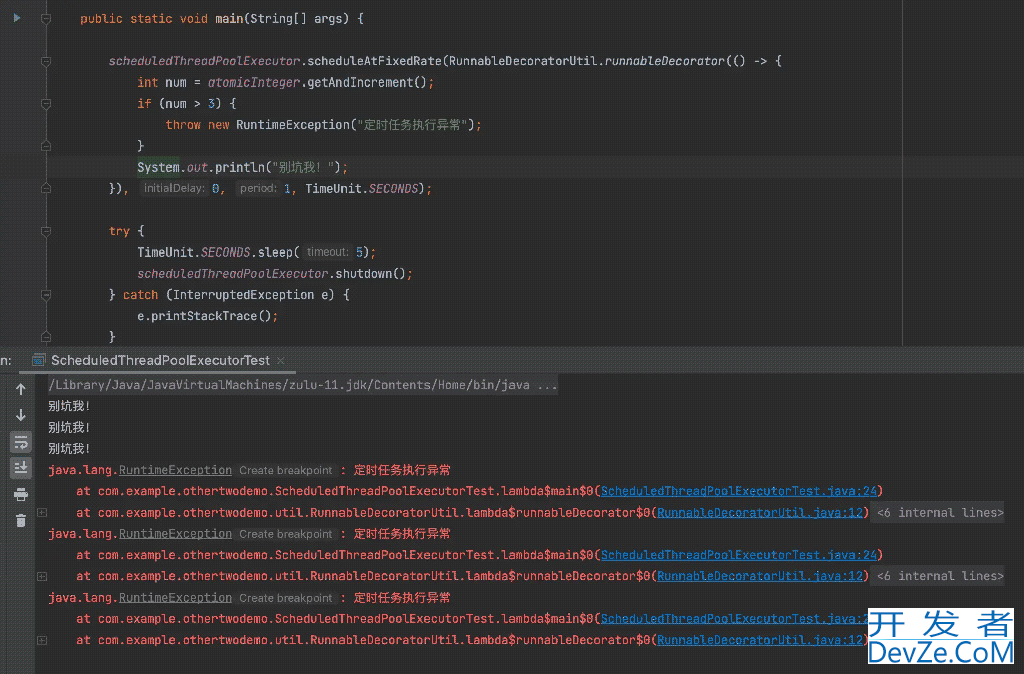The height and width of the screenshot is (674, 1024).
Task: Click the down arrow in the run console
Action: click(x=21, y=415)
